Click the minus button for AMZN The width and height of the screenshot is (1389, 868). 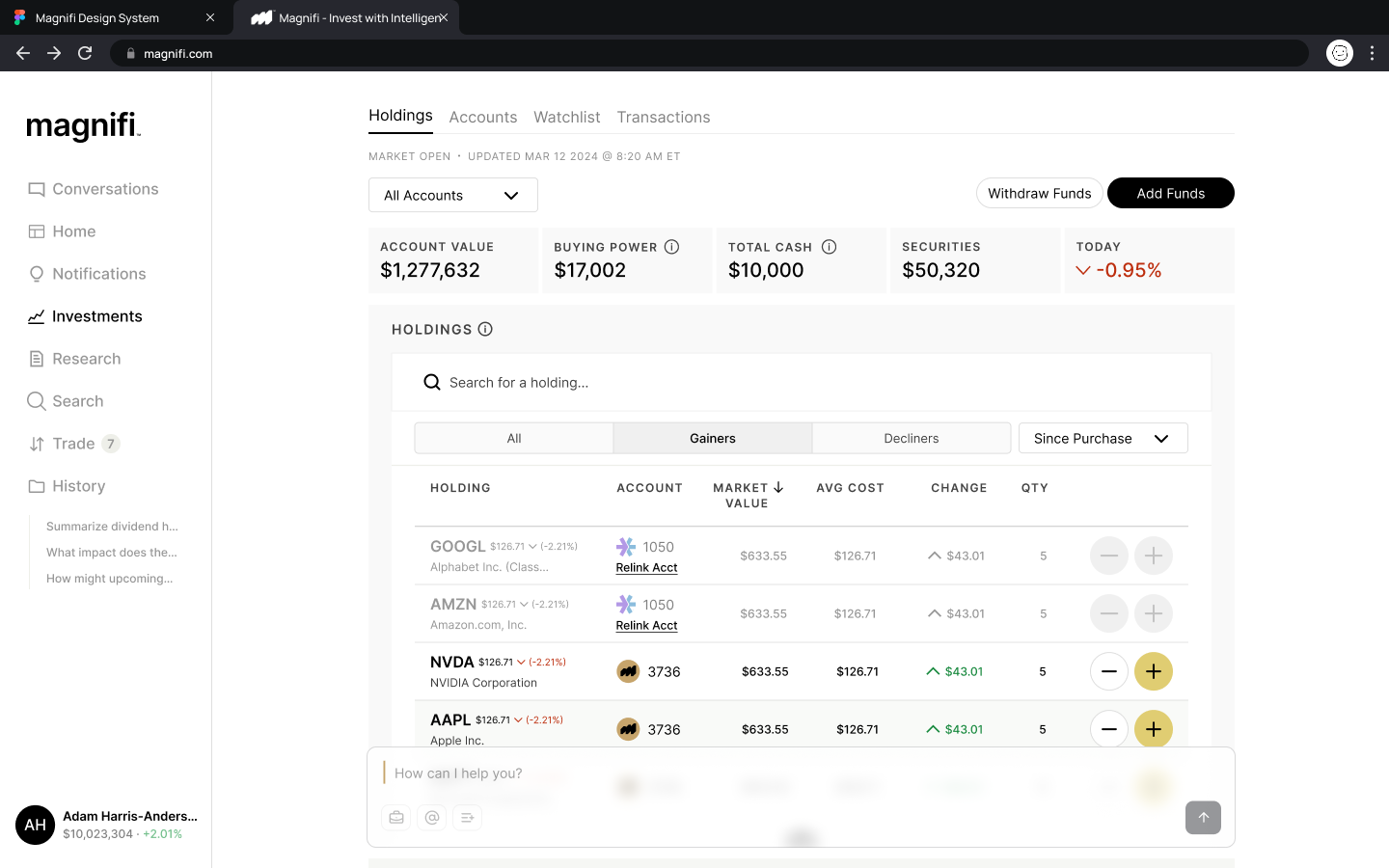pos(1109,613)
